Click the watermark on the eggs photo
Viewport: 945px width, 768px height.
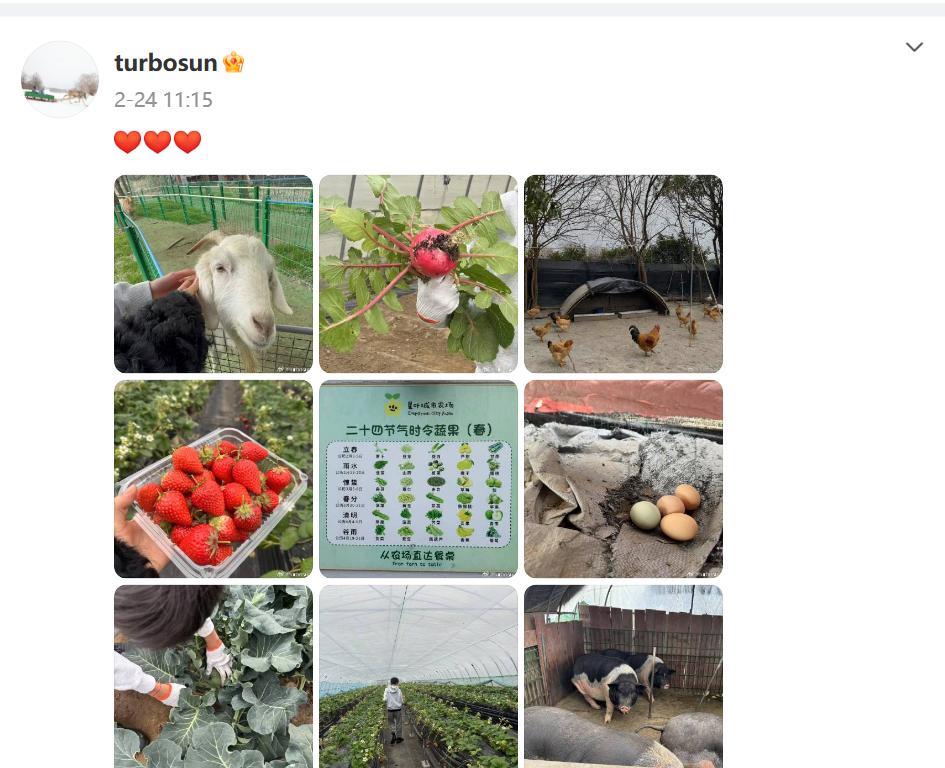[702, 573]
